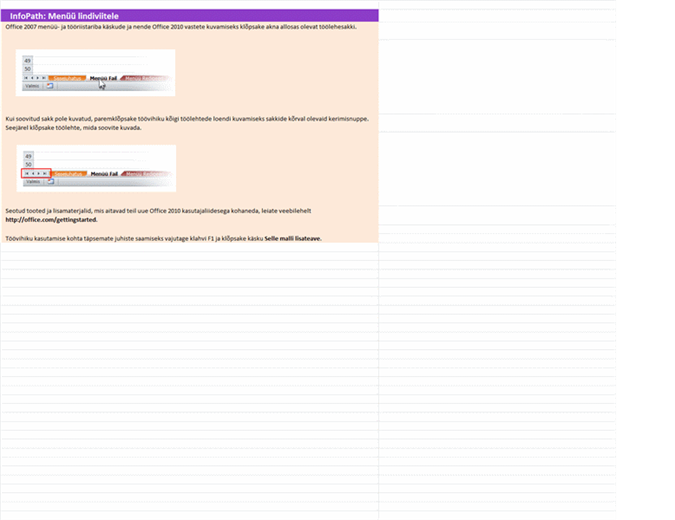
Task: Select the 'InfoPath: Menüü lindiviitele' title cell
Action: click(189, 16)
